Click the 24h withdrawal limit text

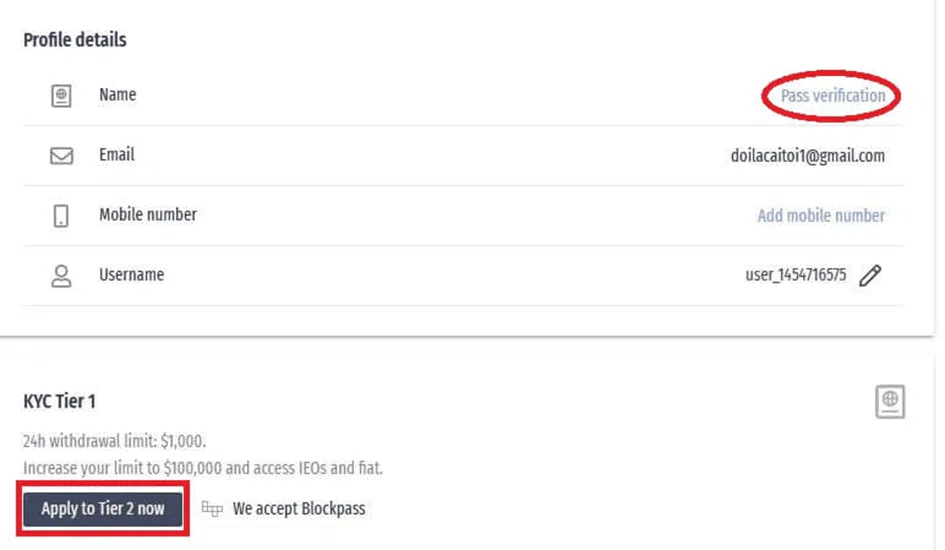(115, 441)
